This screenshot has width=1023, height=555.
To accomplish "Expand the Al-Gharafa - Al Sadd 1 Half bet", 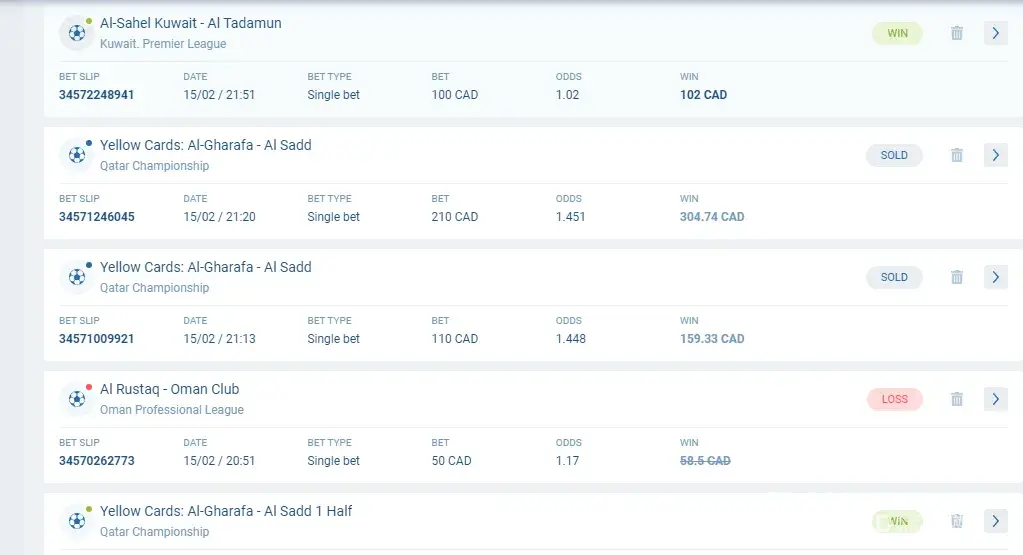I will pos(995,521).
